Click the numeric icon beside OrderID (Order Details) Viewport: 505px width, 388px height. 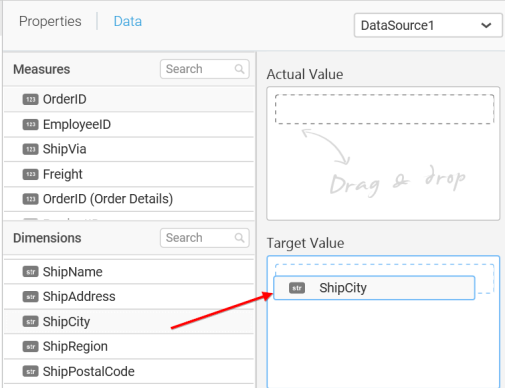tap(30, 199)
